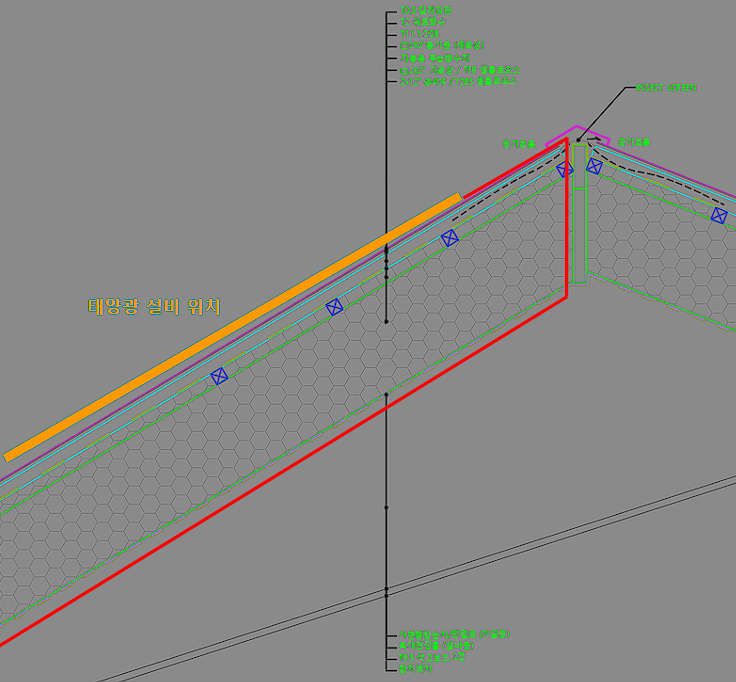The image size is (736, 682).
Task: Select the thick orange solar panel bar
Action: 232,326
